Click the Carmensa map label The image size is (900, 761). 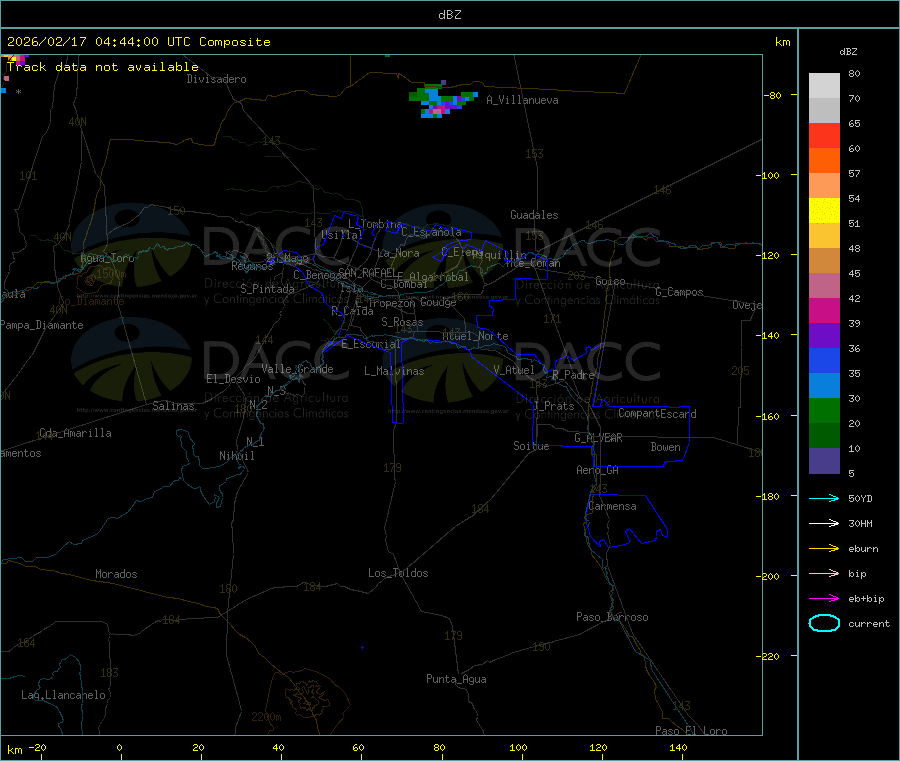point(612,506)
